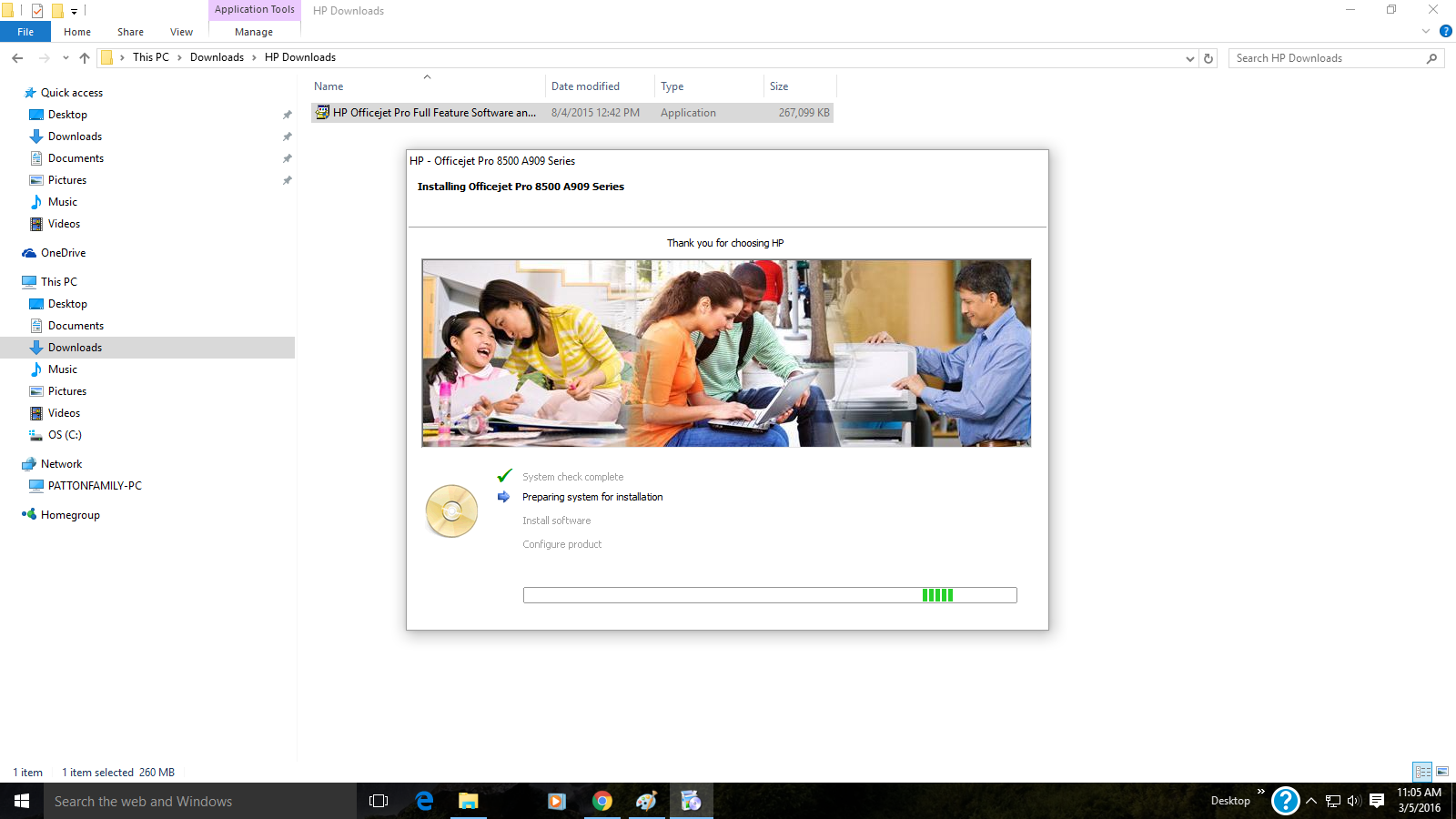Click the Forward navigation arrow
The width and height of the screenshot is (1456, 819).
(x=44, y=58)
